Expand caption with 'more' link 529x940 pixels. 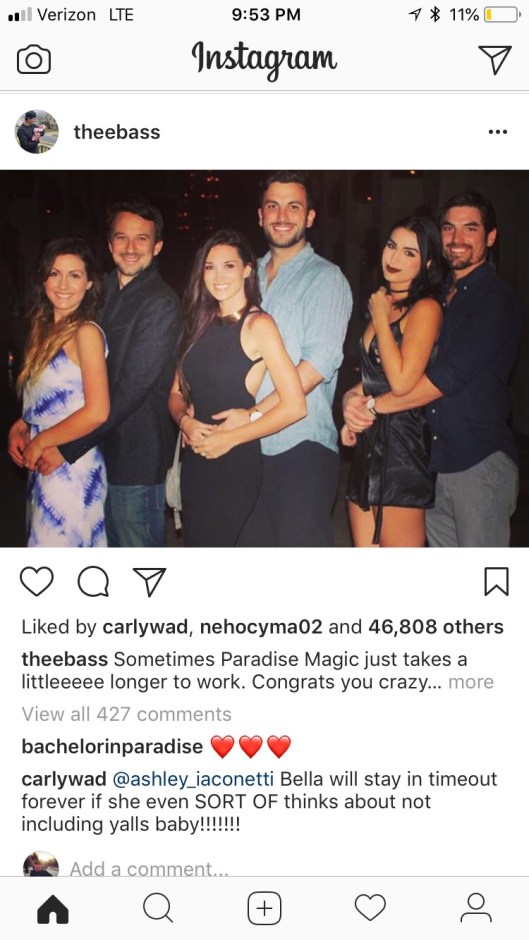click(x=471, y=682)
